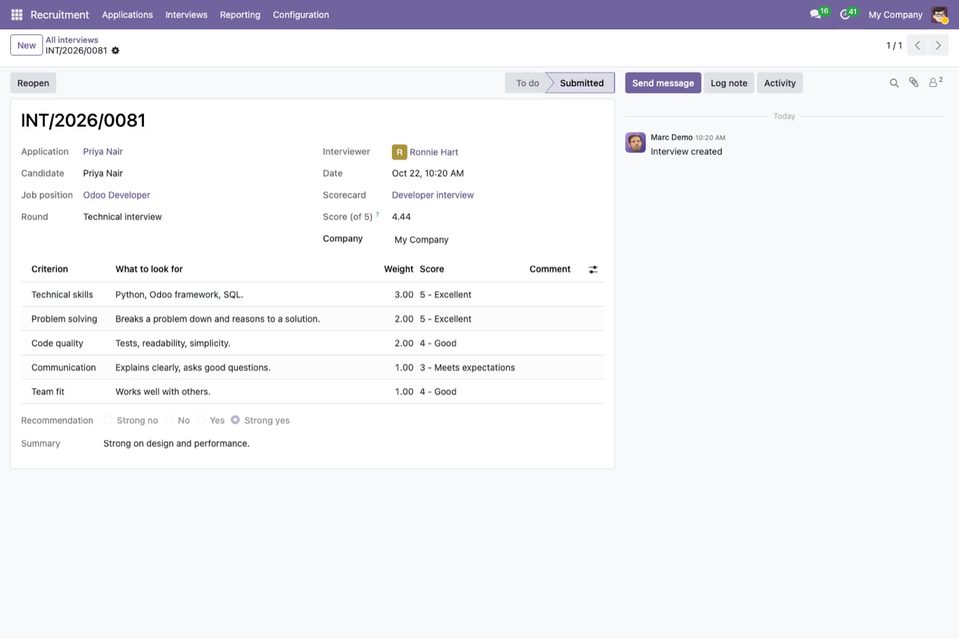This screenshot has height=639, width=959.
Task: Open the Odoo Developer job position
Action: [x=117, y=195]
